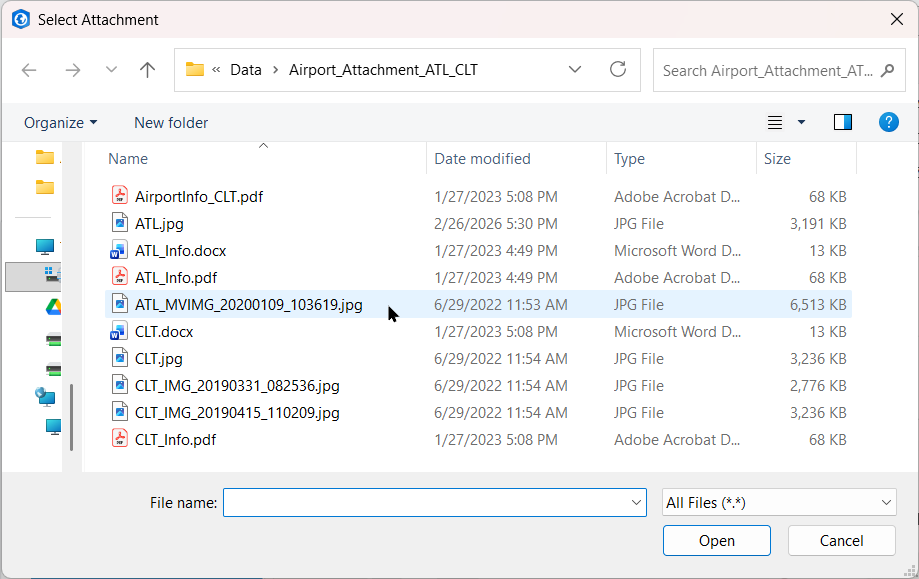919x579 pixels.
Task: Click the Word icon of ATL_Info.docx
Action: pos(119,250)
